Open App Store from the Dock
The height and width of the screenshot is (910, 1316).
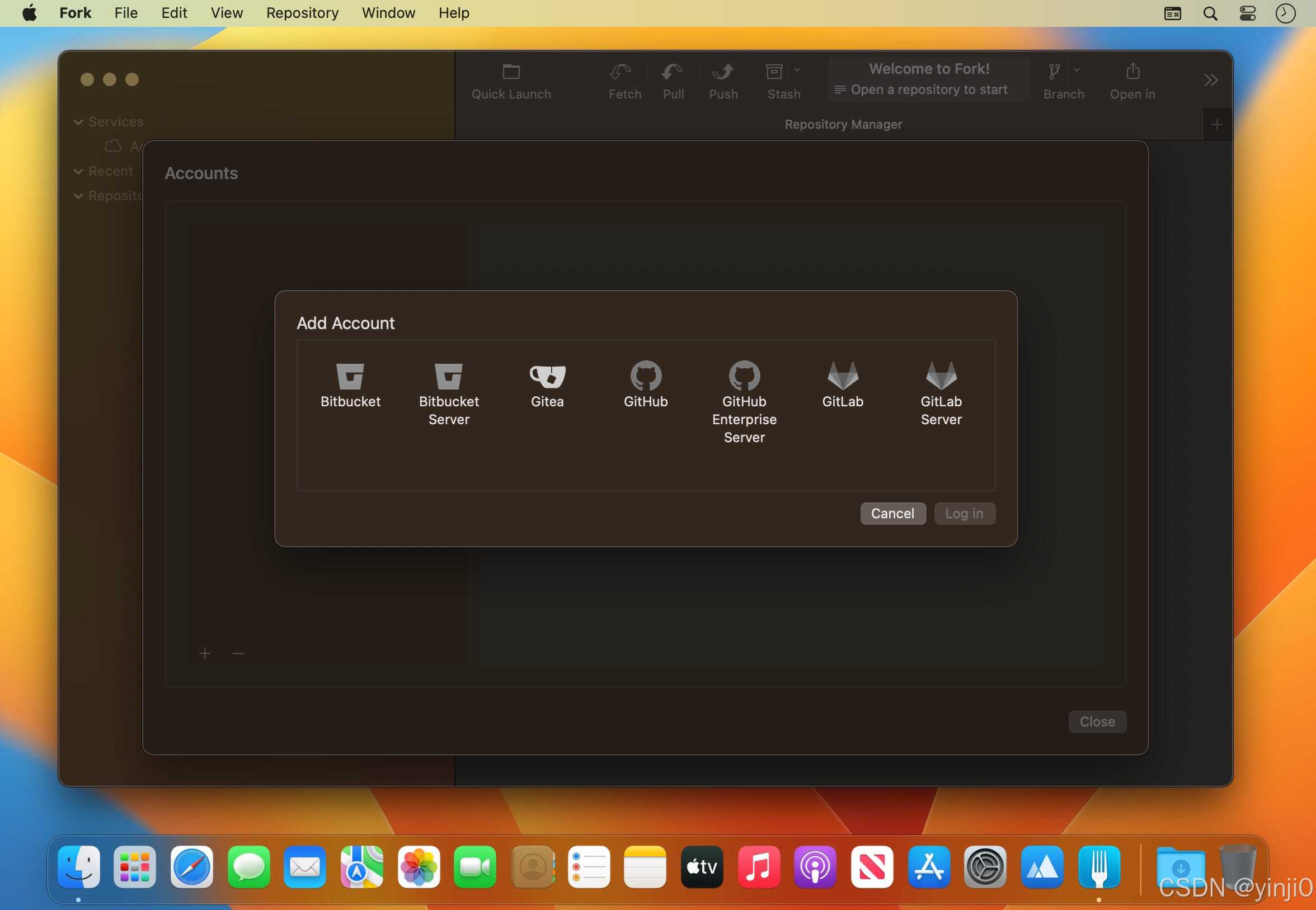(928, 867)
